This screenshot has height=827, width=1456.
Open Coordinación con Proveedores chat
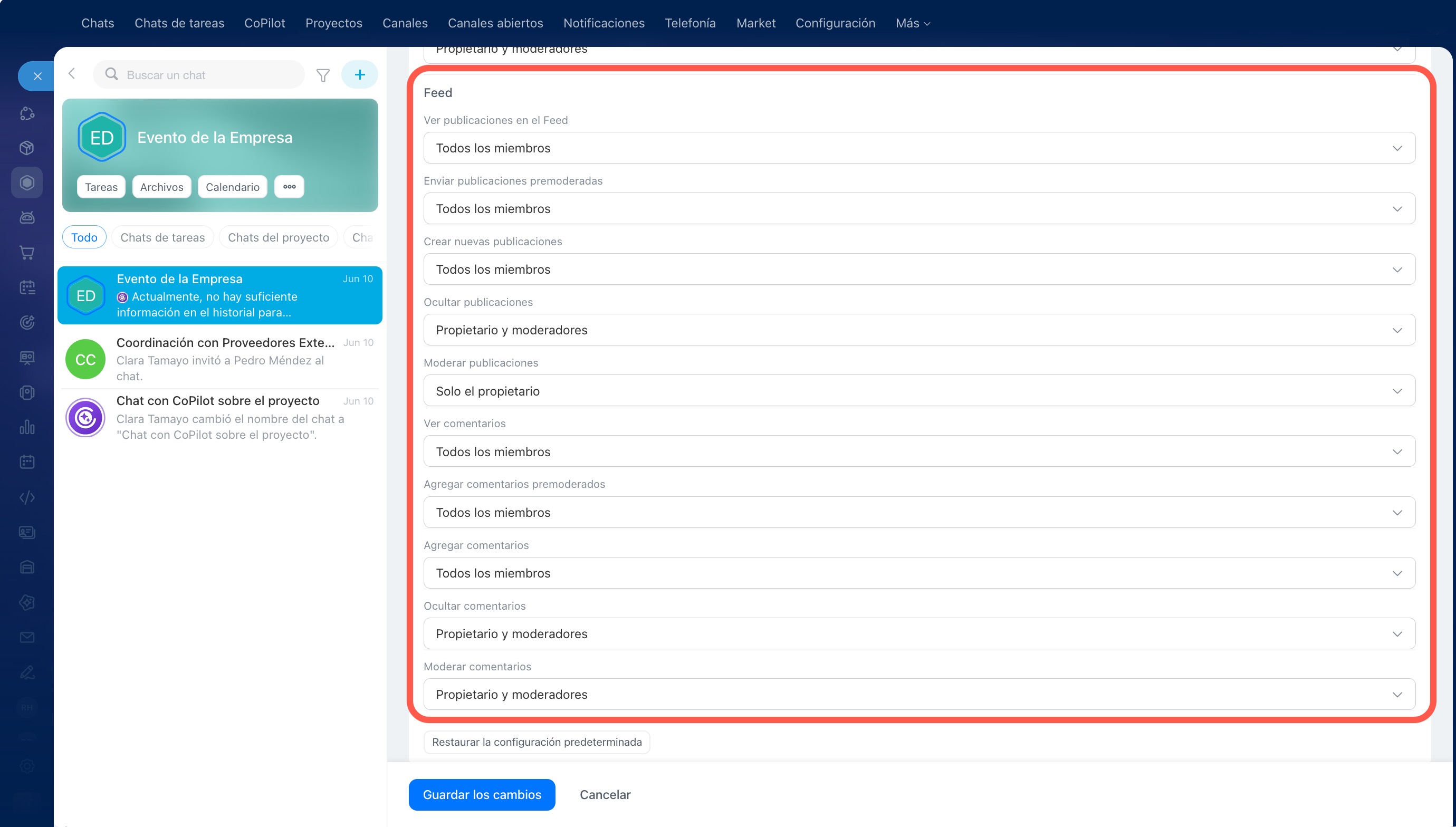click(x=220, y=359)
